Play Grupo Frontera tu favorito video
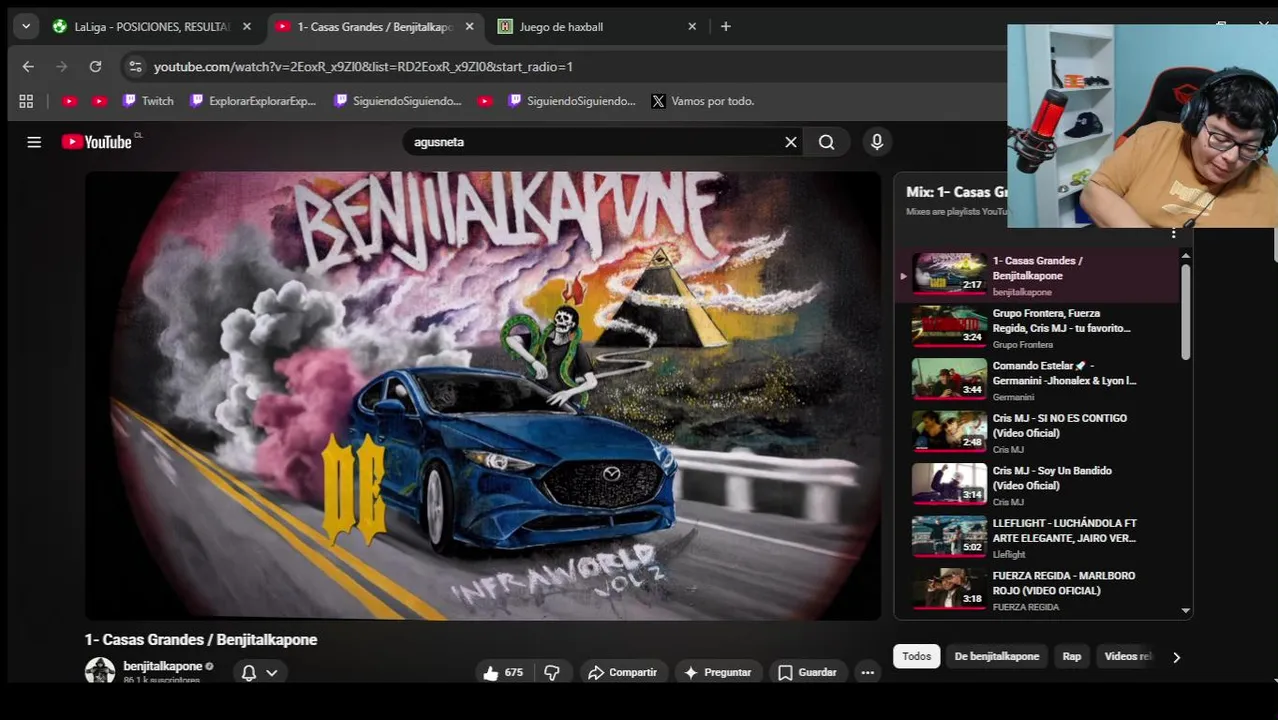Screen dimensions: 1278x720 tap(1038, 327)
